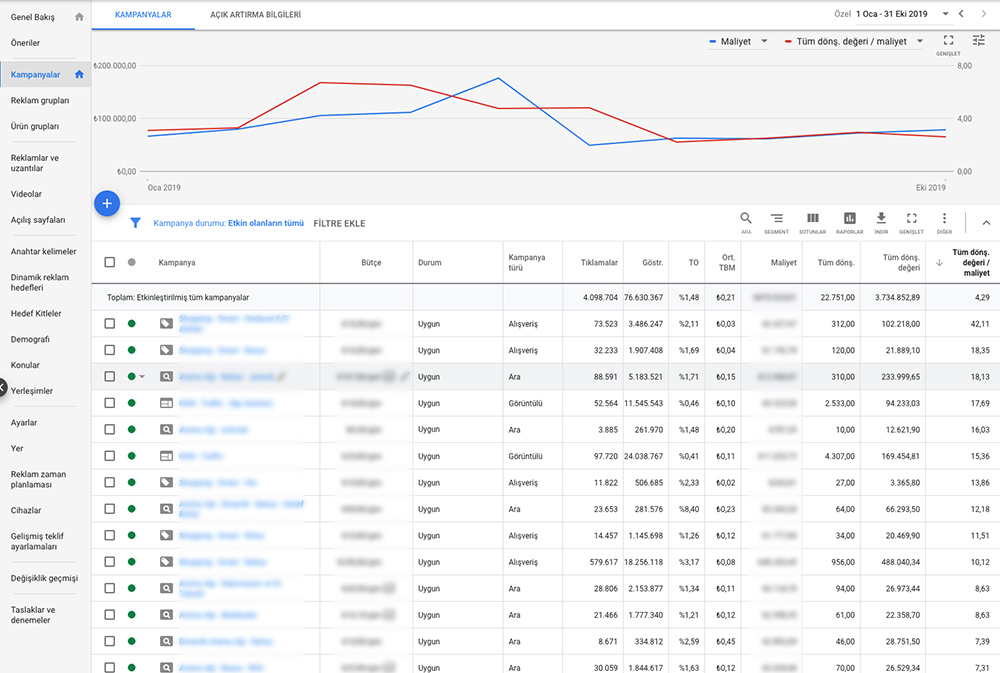Screen dimensions: 1000x673
Task: Open the Tüm dönş. değeri / maliyet chart dropdown
Action: pyautogui.click(x=854, y=41)
